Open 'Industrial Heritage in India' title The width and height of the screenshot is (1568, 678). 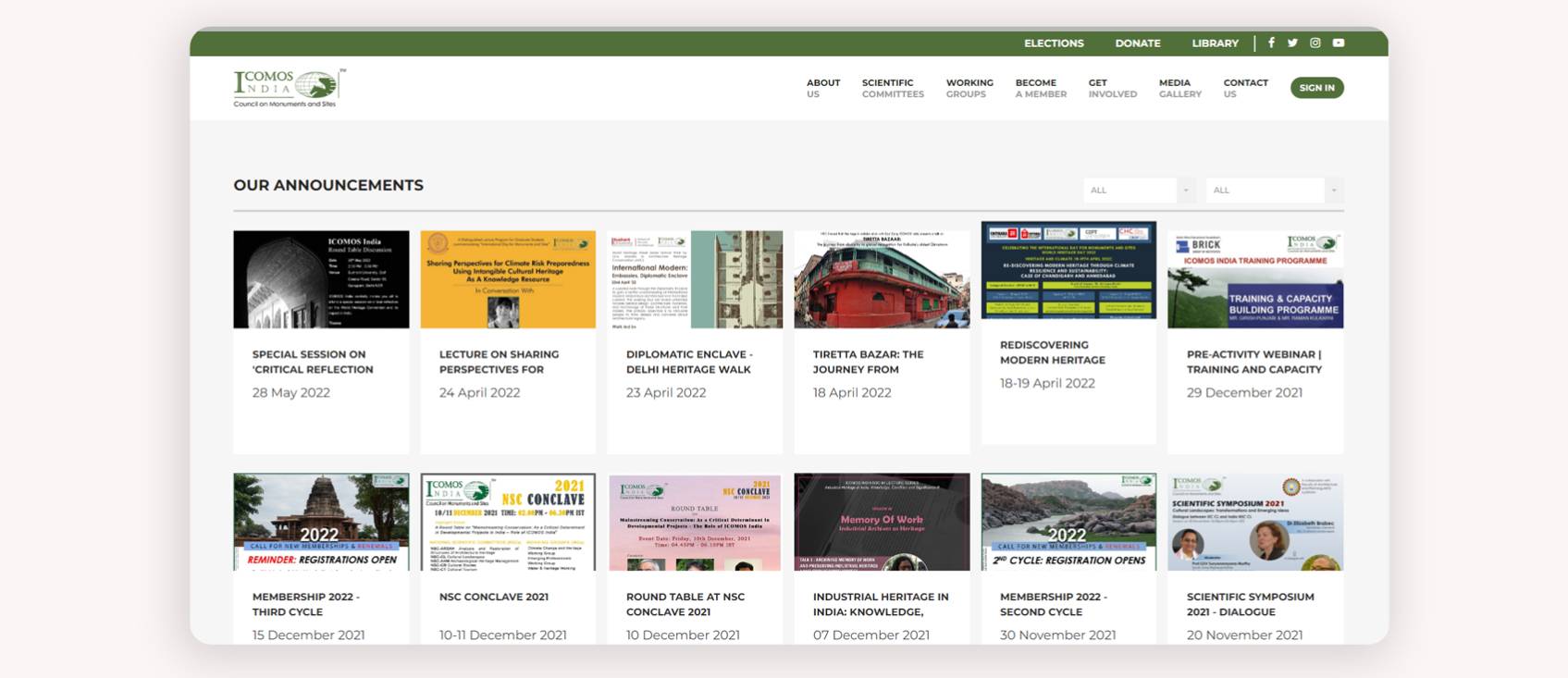(881, 604)
